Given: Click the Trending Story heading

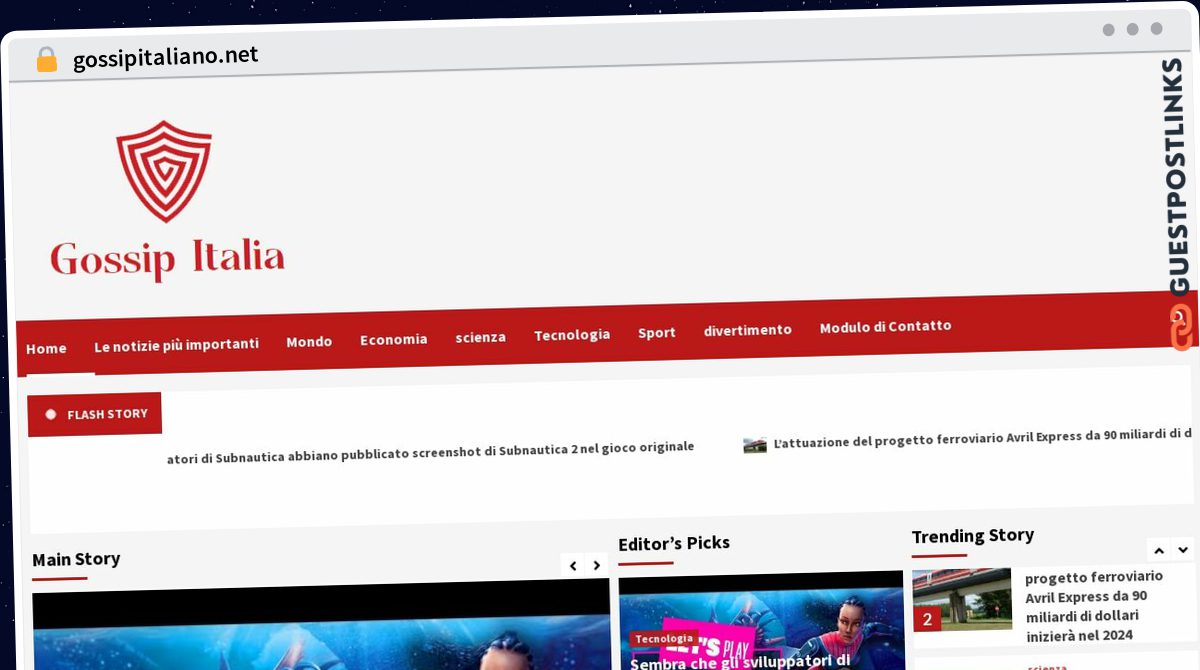Looking at the screenshot, I should pyautogui.click(x=973, y=536).
